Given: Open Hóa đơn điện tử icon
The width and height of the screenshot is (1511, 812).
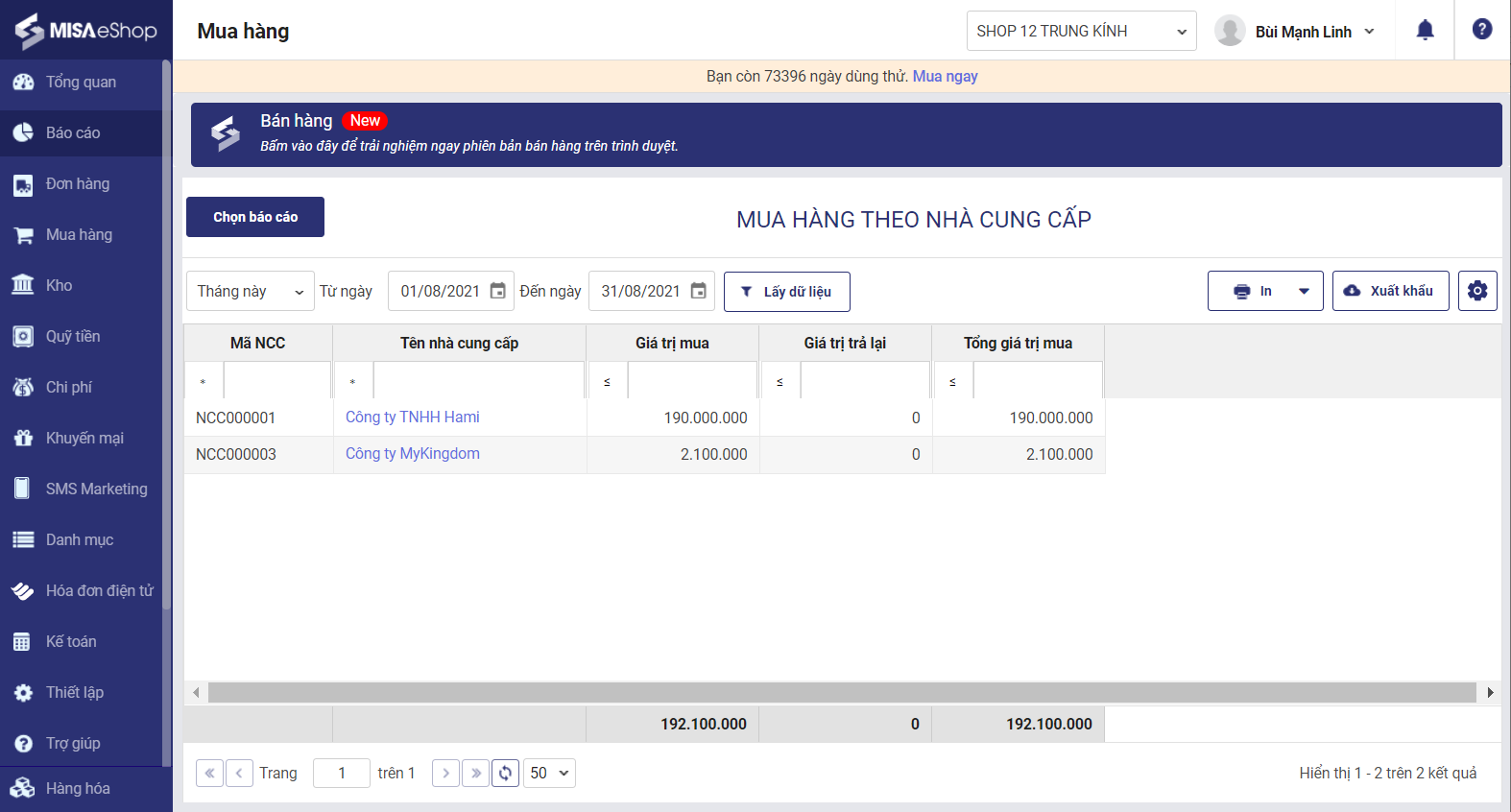Looking at the screenshot, I should click(x=23, y=591).
